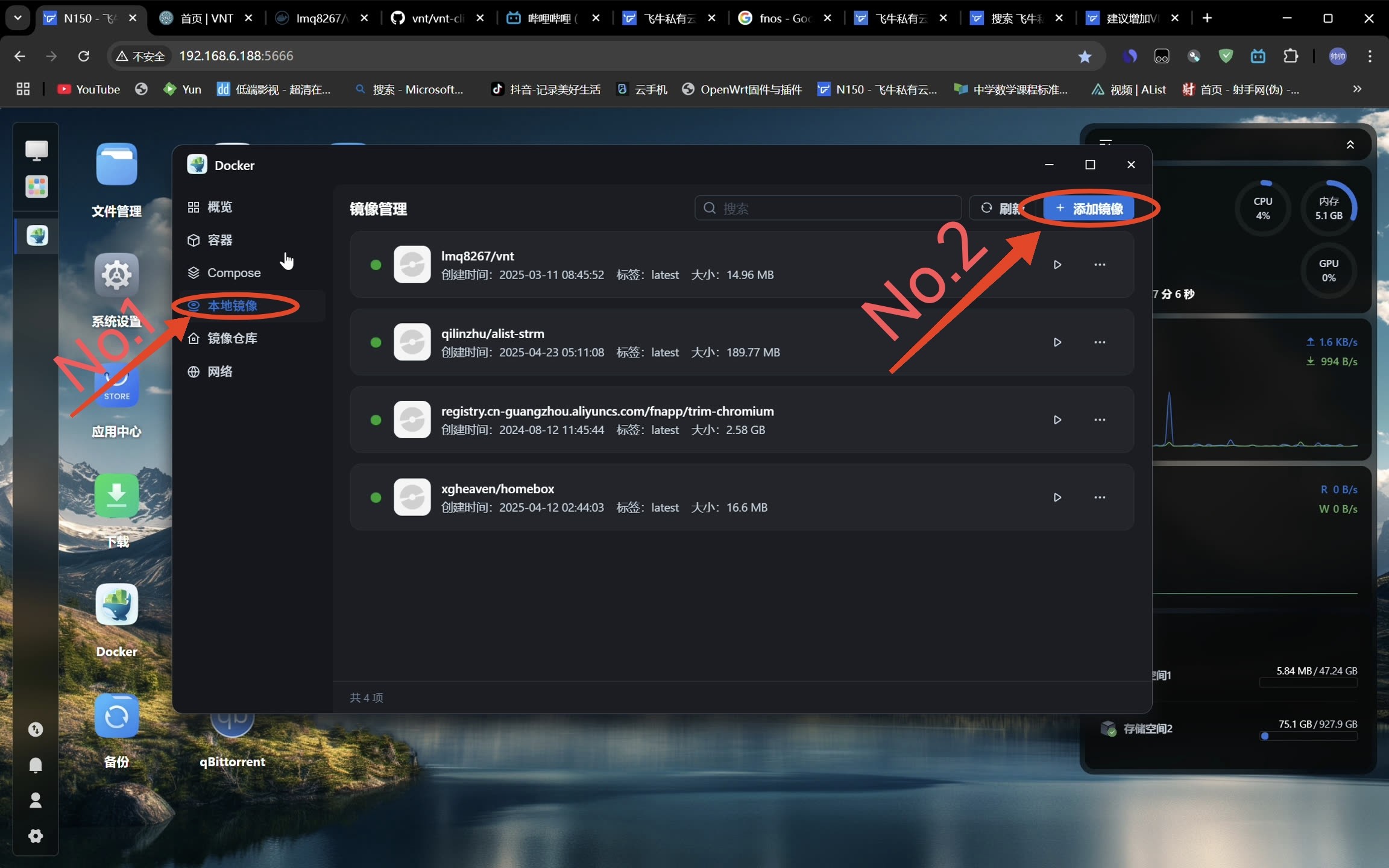Open Docker desktop icon
The height and width of the screenshot is (868, 1389).
(116, 620)
